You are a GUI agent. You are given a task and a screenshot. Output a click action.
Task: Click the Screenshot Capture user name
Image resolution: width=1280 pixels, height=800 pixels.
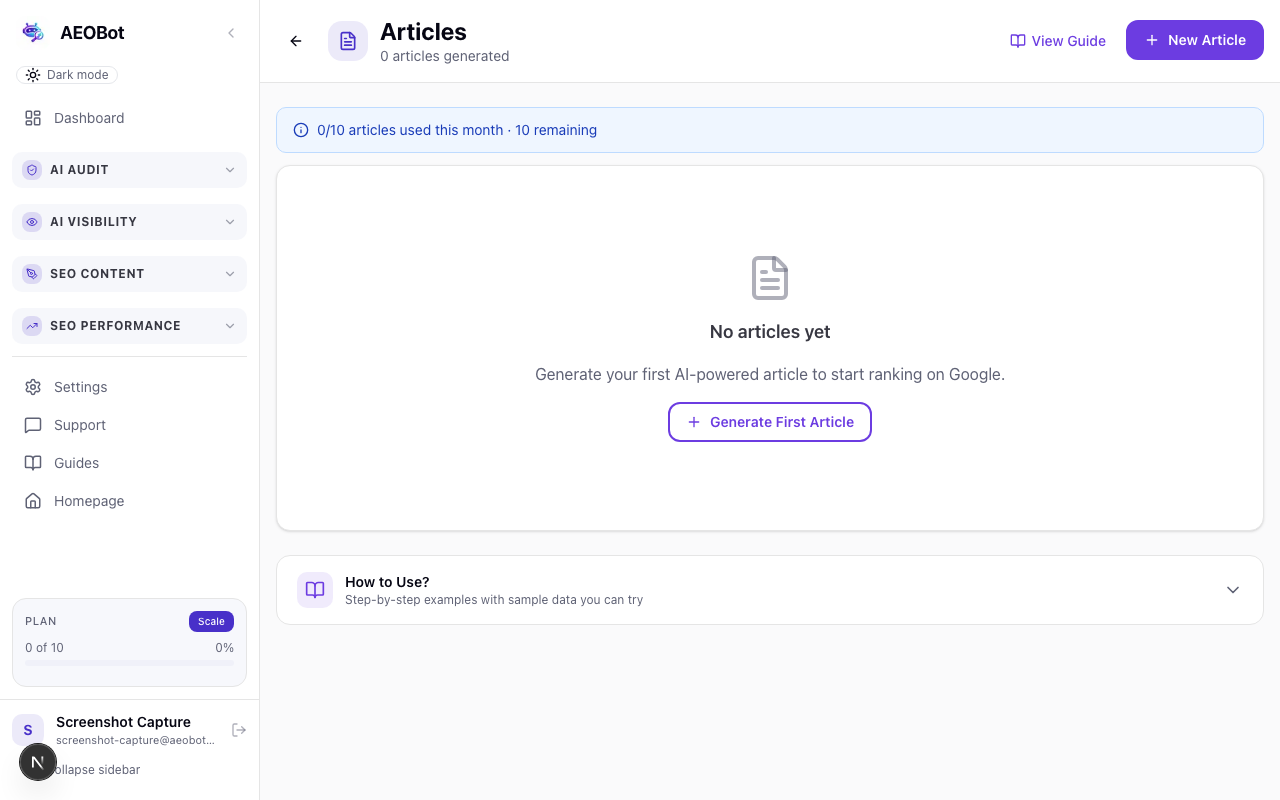click(x=123, y=722)
